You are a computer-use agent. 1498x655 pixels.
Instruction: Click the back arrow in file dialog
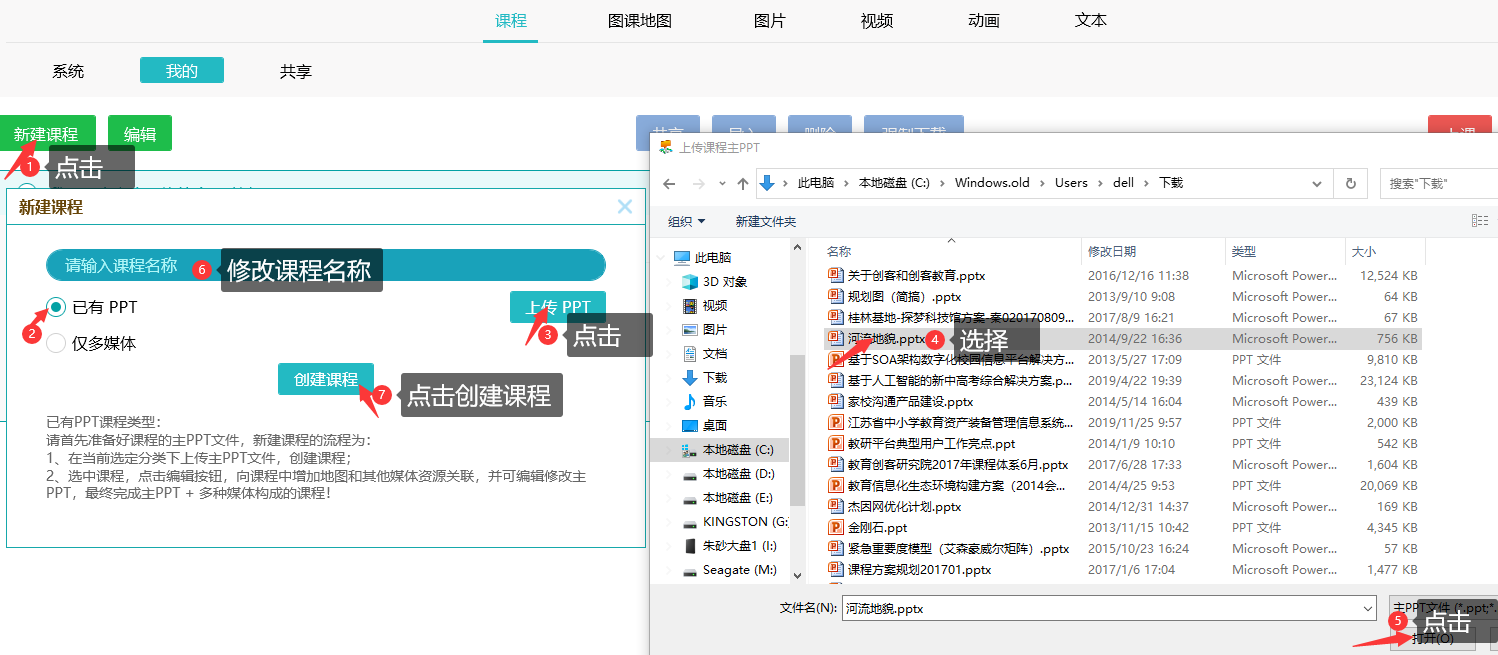coord(669,184)
